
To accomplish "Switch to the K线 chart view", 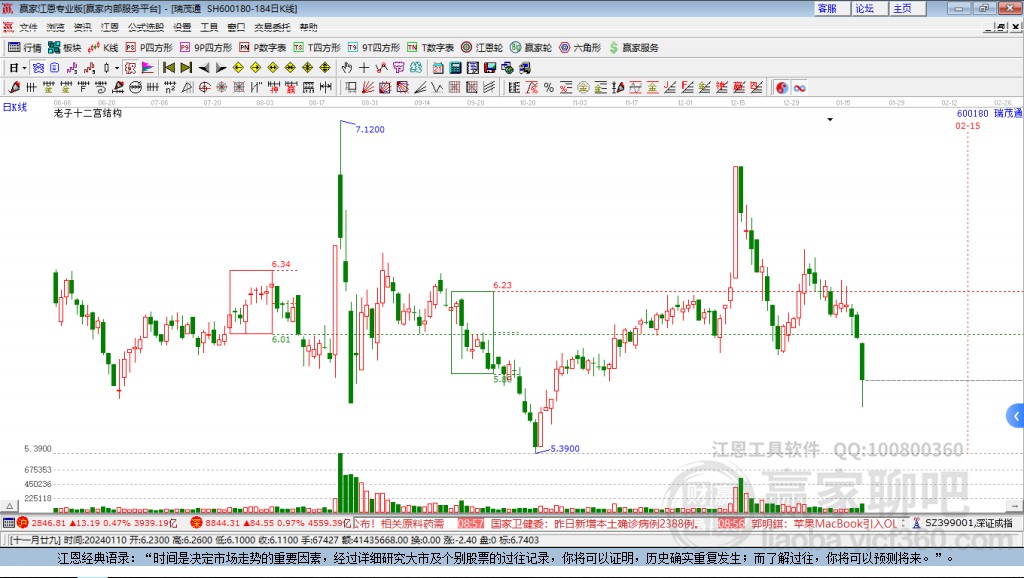I will click(x=103, y=48).
